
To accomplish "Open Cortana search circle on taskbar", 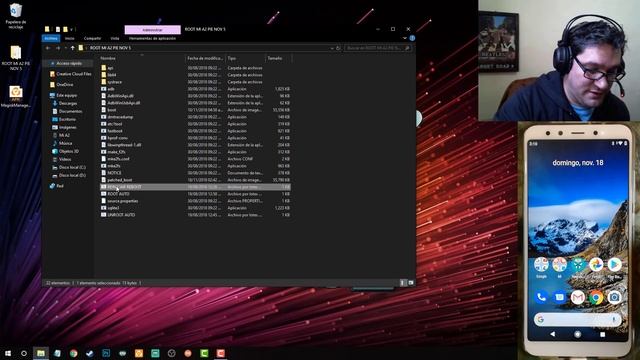I will [x=24, y=353].
